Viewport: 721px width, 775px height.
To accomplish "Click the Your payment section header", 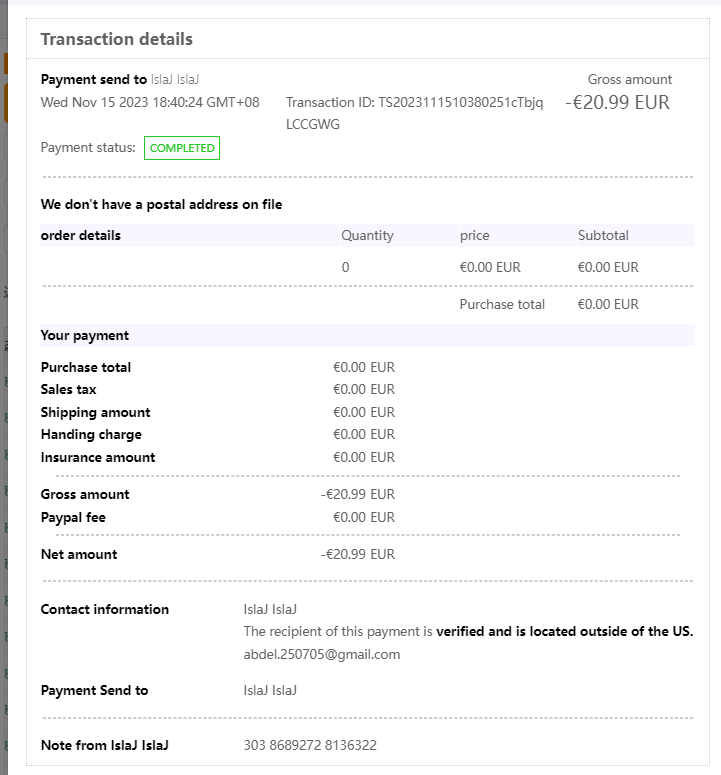I will (x=84, y=335).
